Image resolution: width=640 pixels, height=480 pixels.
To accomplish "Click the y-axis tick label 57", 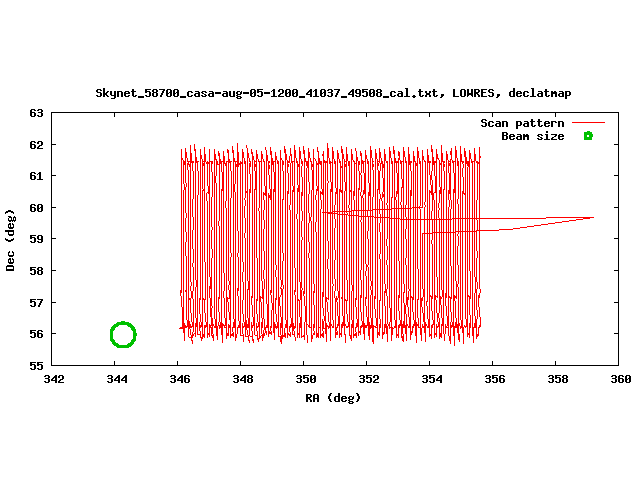I will click(36, 303).
